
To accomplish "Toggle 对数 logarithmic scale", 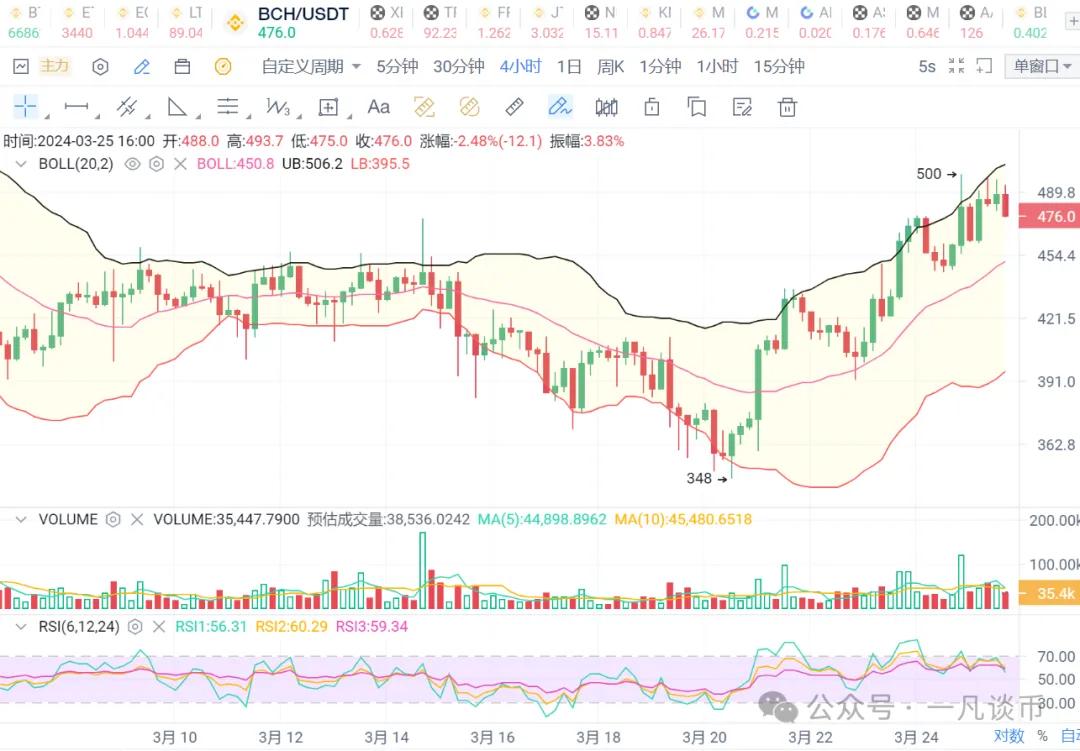I will coord(1009,736).
